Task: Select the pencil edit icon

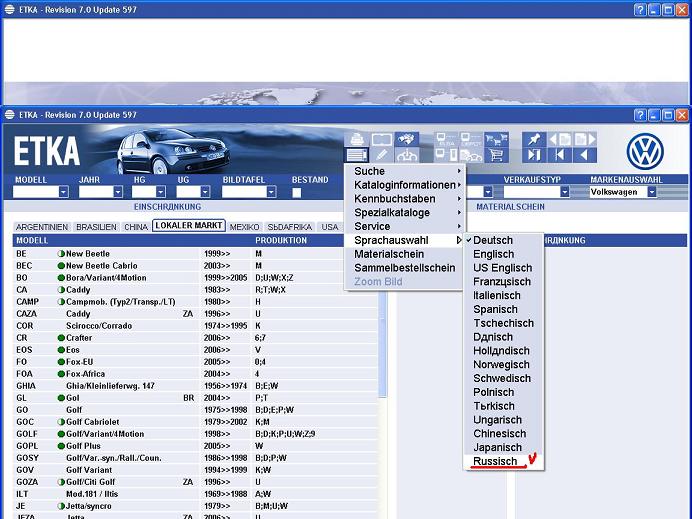Action: [382, 155]
